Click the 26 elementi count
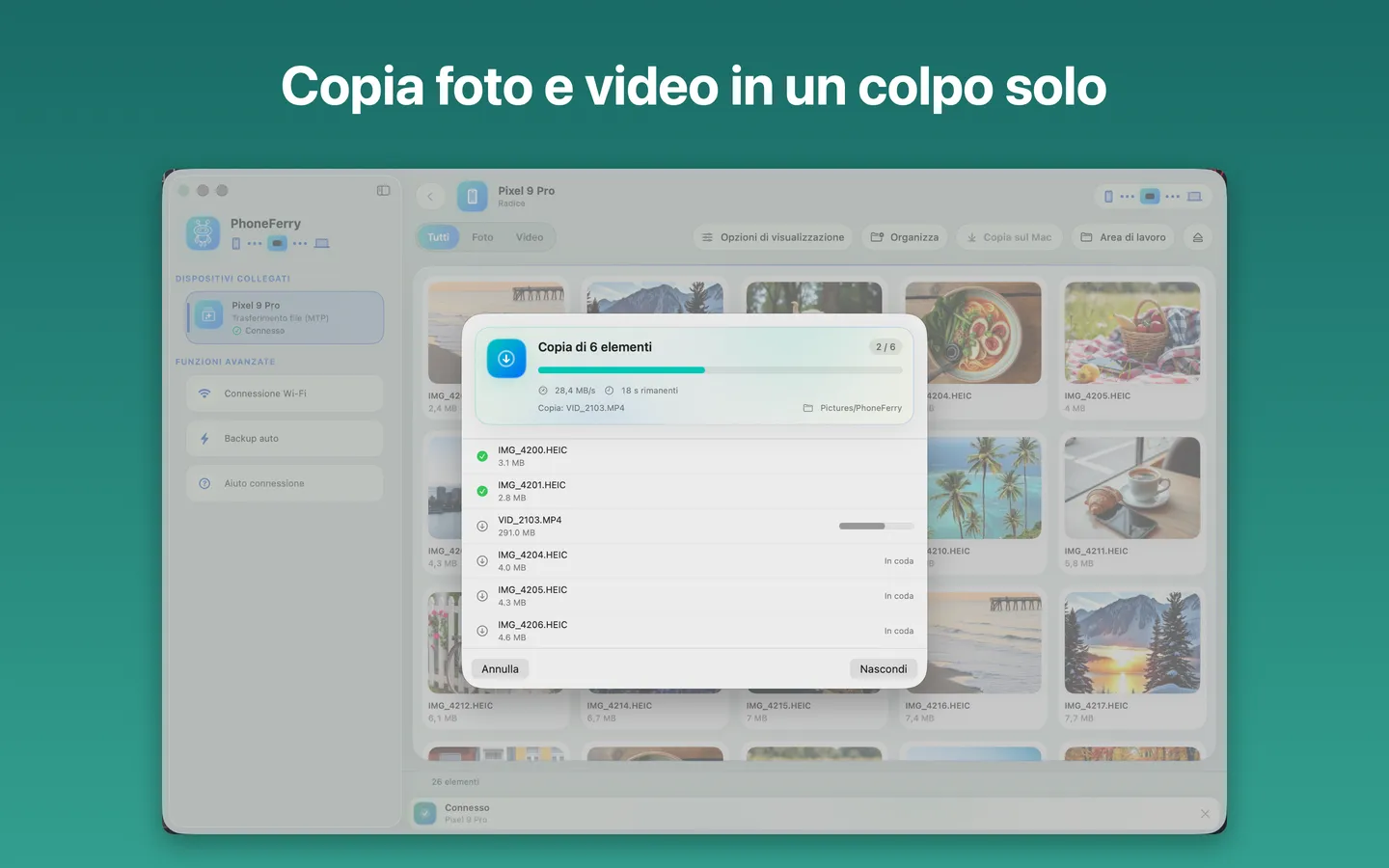 (455, 782)
